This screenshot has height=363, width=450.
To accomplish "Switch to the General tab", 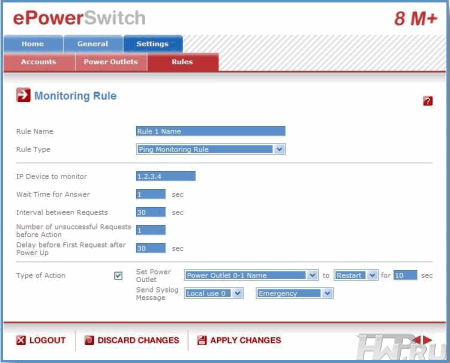I will [93, 44].
